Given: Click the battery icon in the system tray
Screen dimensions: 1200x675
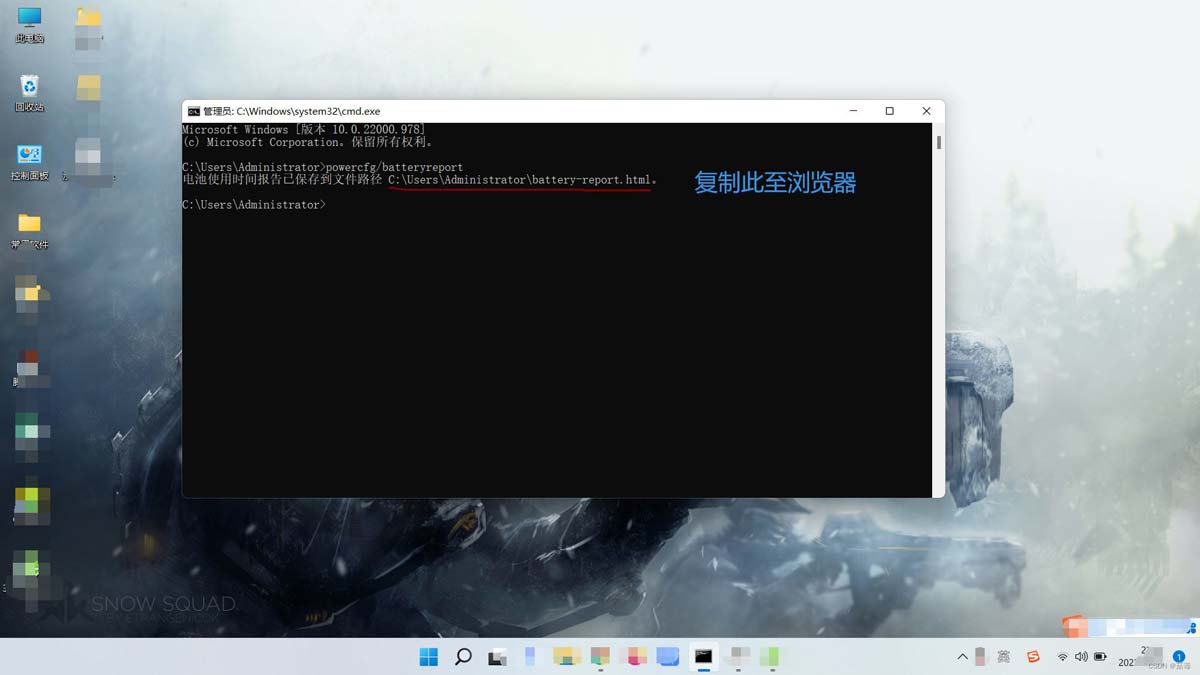Looking at the screenshot, I should [x=1101, y=657].
